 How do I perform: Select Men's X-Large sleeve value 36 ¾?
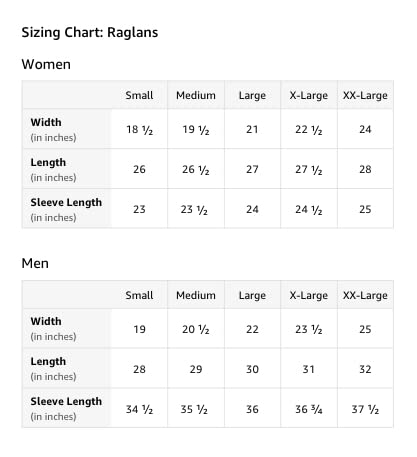(309, 409)
